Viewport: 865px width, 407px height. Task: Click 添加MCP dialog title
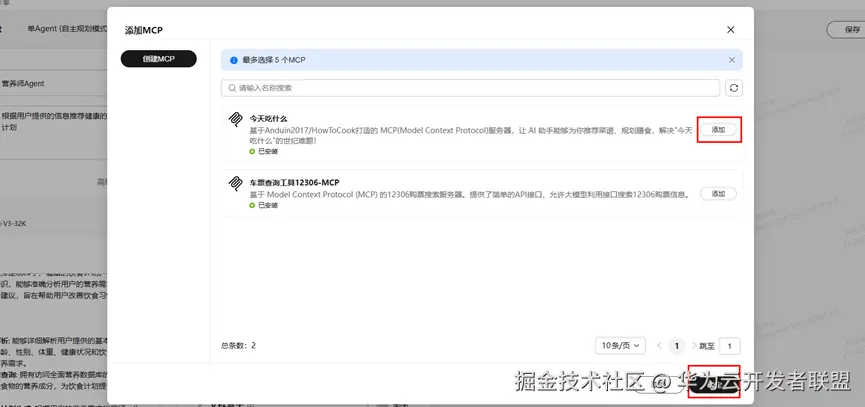144,30
